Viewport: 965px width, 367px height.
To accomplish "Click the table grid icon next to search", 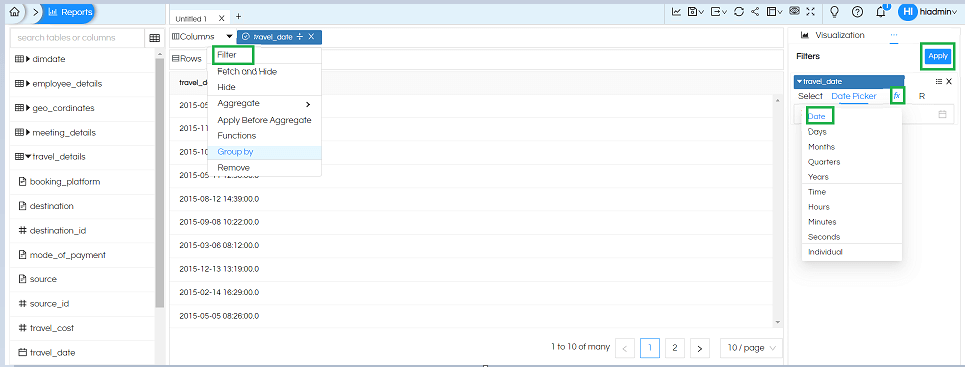I will coord(154,38).
